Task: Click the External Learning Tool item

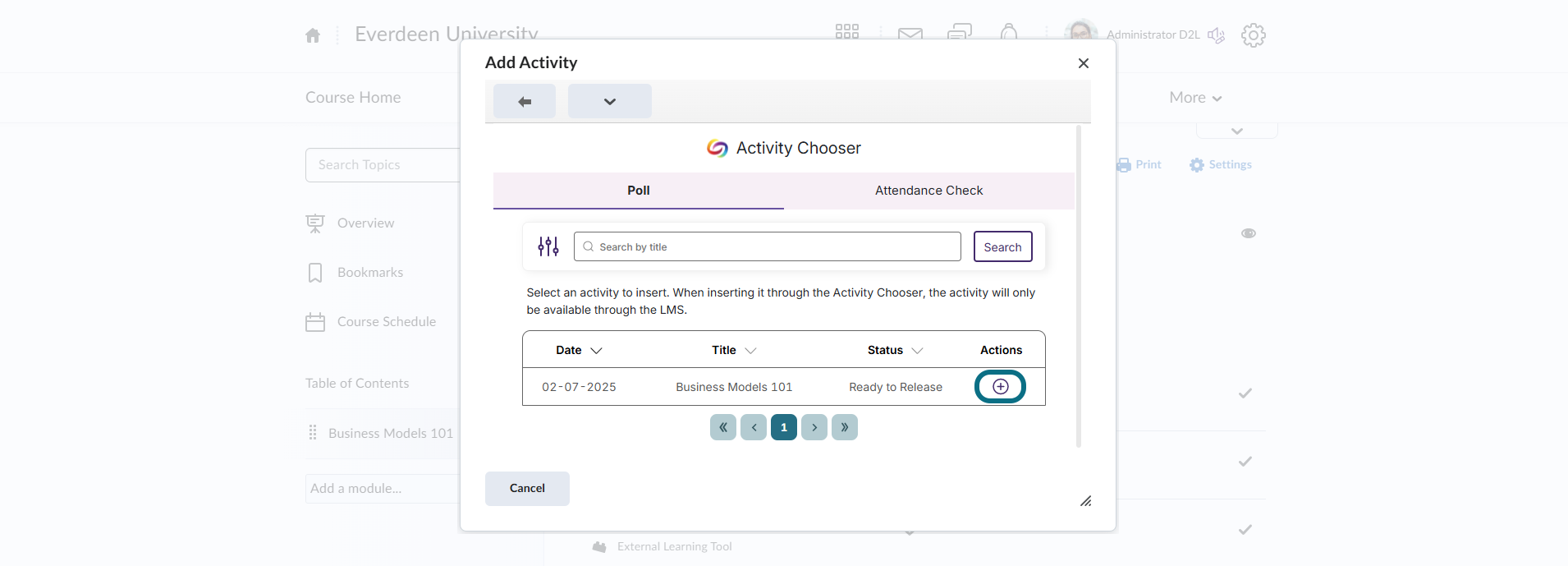Action: 675,546
